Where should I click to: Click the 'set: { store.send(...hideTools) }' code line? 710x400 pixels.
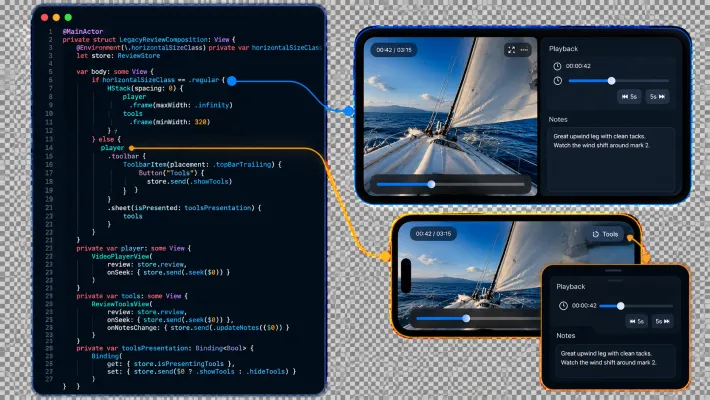coord(201,371)
